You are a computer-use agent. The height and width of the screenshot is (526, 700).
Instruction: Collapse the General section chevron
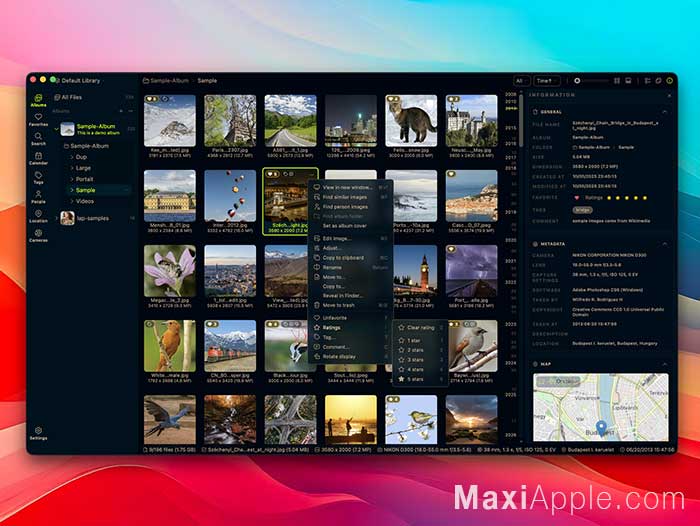[665, 112]
